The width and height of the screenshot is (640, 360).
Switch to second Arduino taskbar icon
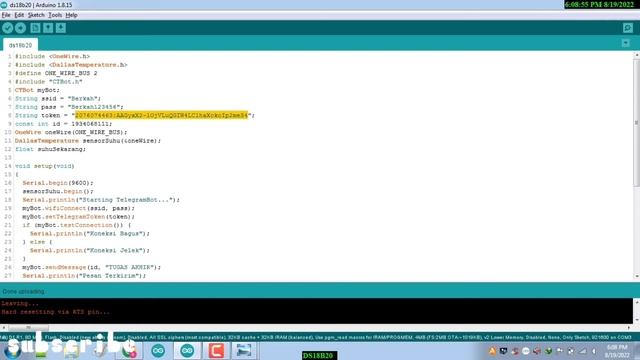[x=187, y=351]
